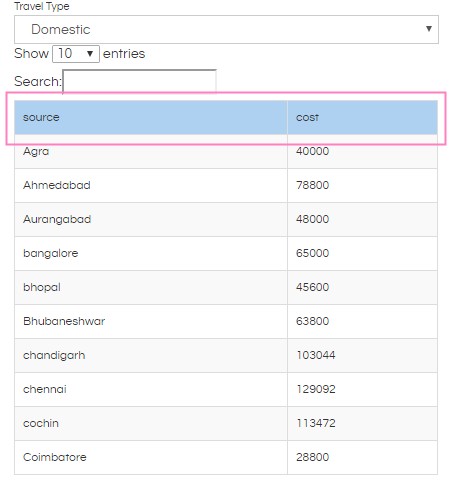Focus the Search input field
Image resolution: width=458 pixels, height=491 pixels.
[x=139, y=82]
